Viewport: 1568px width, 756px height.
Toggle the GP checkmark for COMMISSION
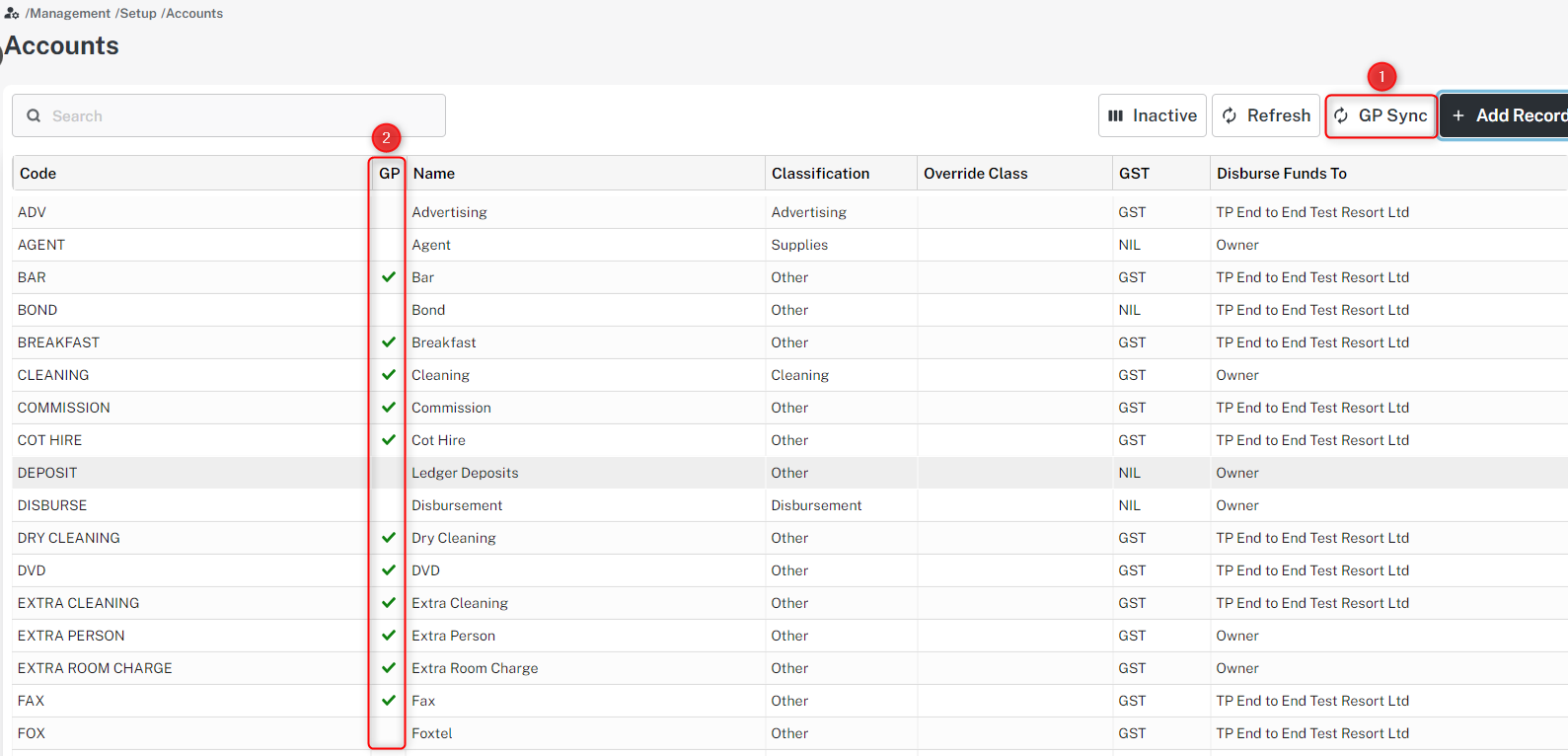pos(389,408)
